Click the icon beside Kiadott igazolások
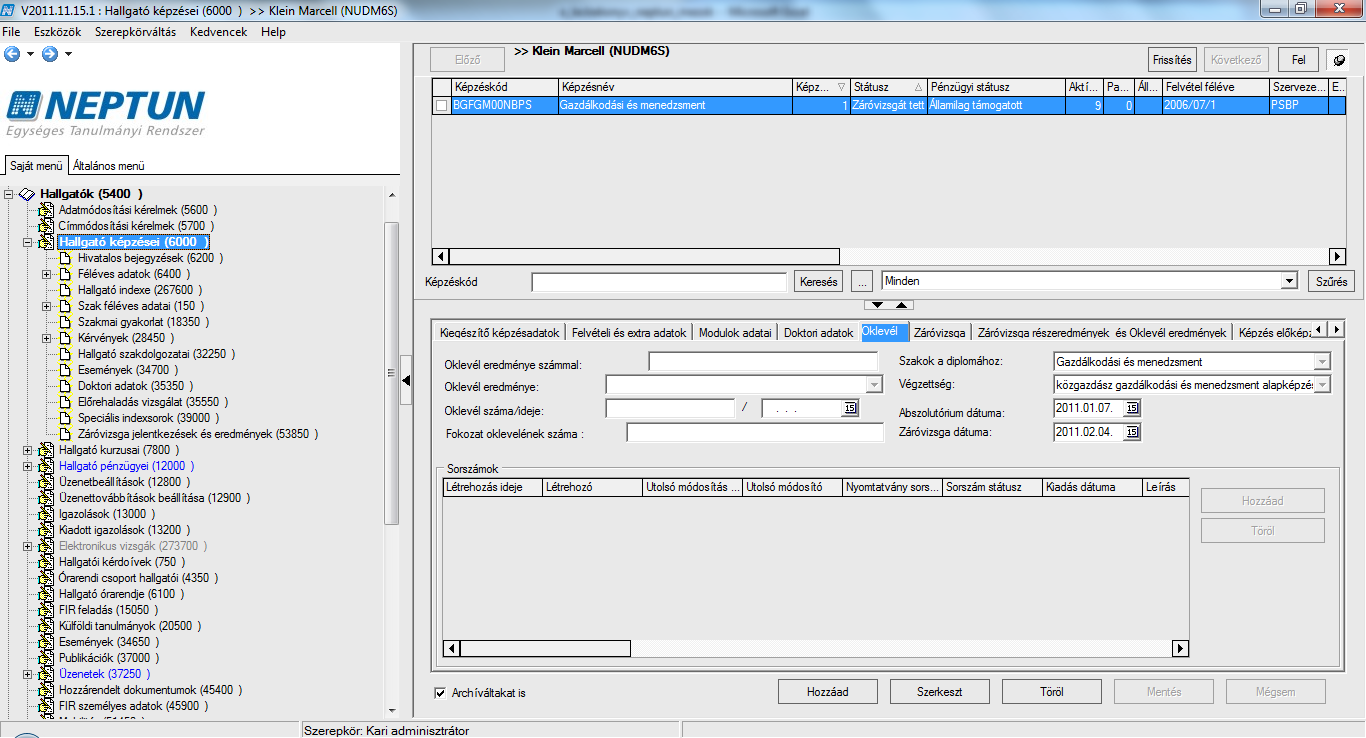This screenshot has height=738, width=1366. click(x=46, y=530)
